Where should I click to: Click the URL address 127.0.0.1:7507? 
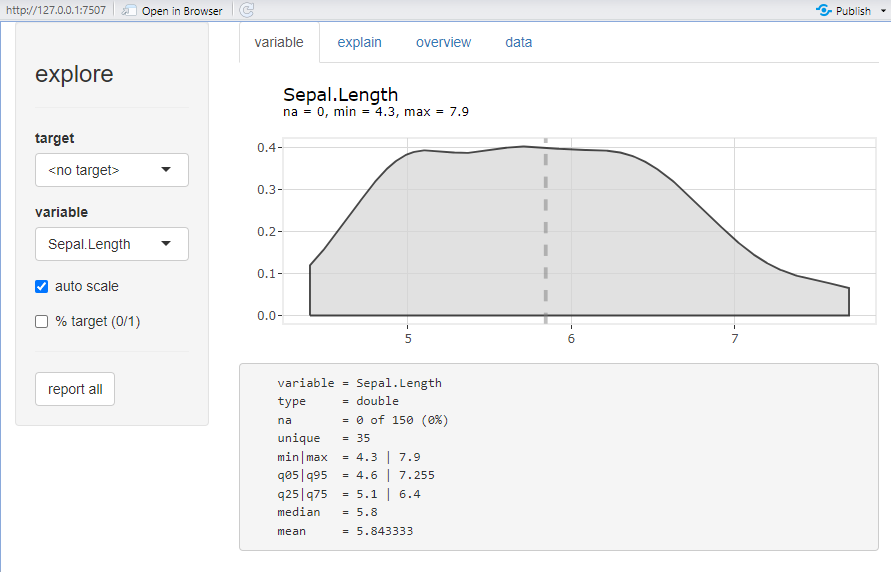(56, 10)
